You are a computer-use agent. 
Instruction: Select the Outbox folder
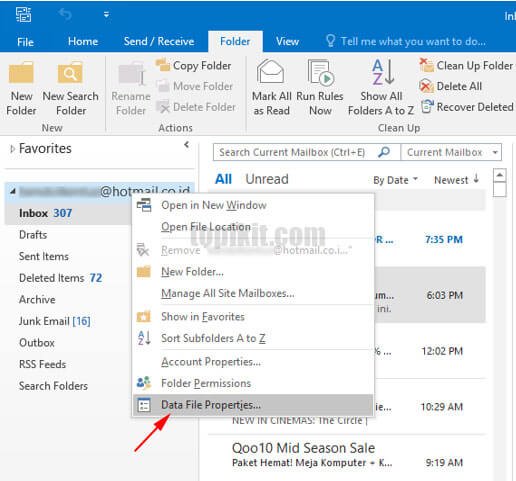click(x=37, y=343)
